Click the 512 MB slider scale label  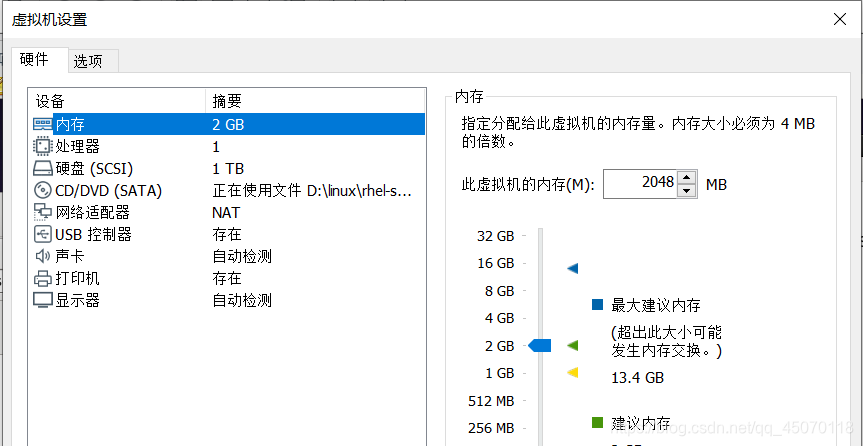[x=491, y=401]
